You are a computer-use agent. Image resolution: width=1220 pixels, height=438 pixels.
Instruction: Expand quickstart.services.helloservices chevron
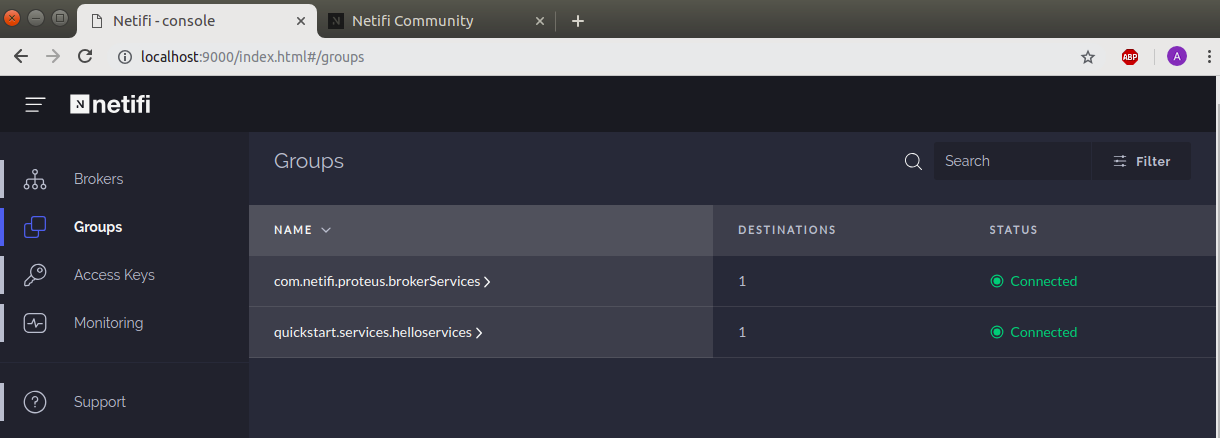click(479, 333)
